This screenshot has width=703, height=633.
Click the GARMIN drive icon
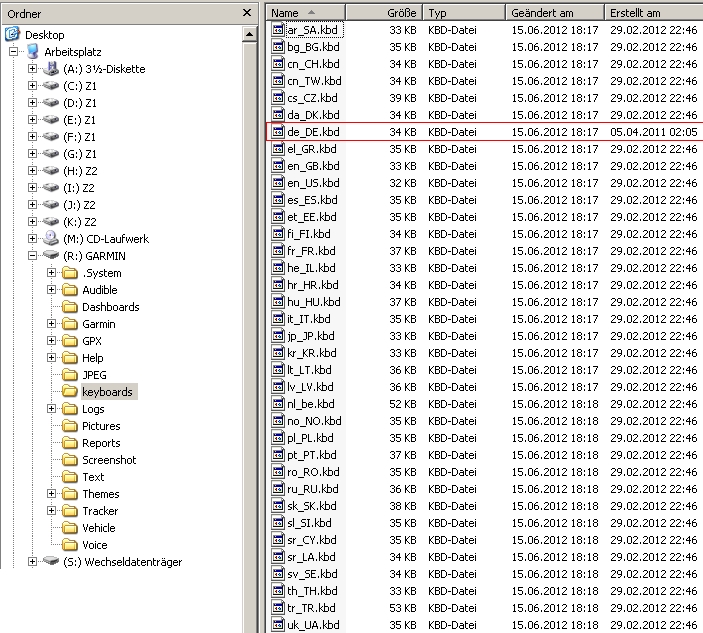[50, 256]
